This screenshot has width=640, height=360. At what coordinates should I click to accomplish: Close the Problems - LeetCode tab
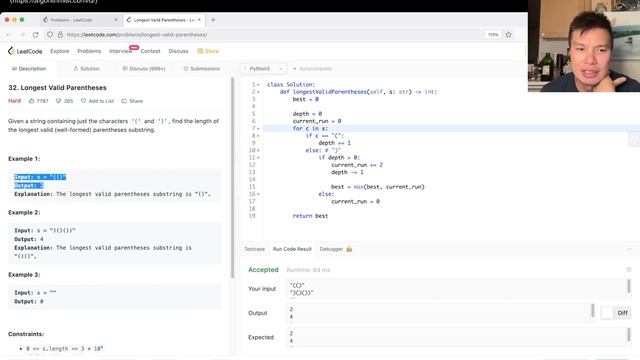pyautogui.click(x=116, y=20)
